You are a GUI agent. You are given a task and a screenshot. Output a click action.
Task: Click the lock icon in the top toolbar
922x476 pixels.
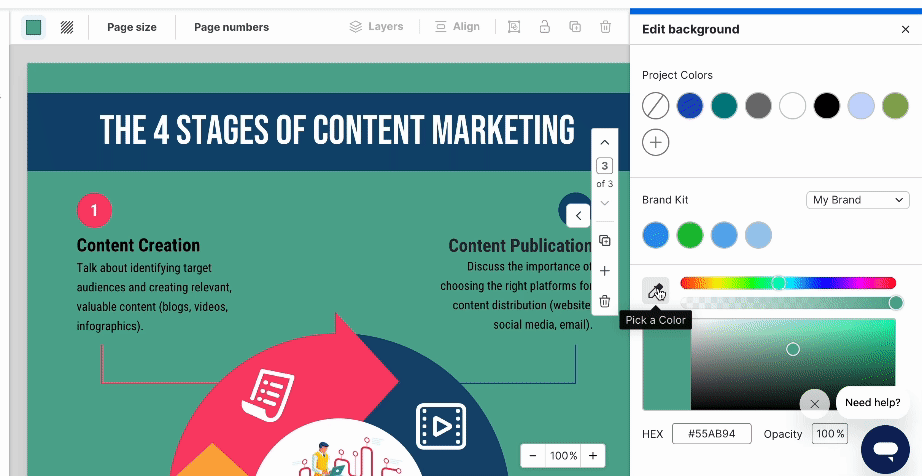[545, 27]
